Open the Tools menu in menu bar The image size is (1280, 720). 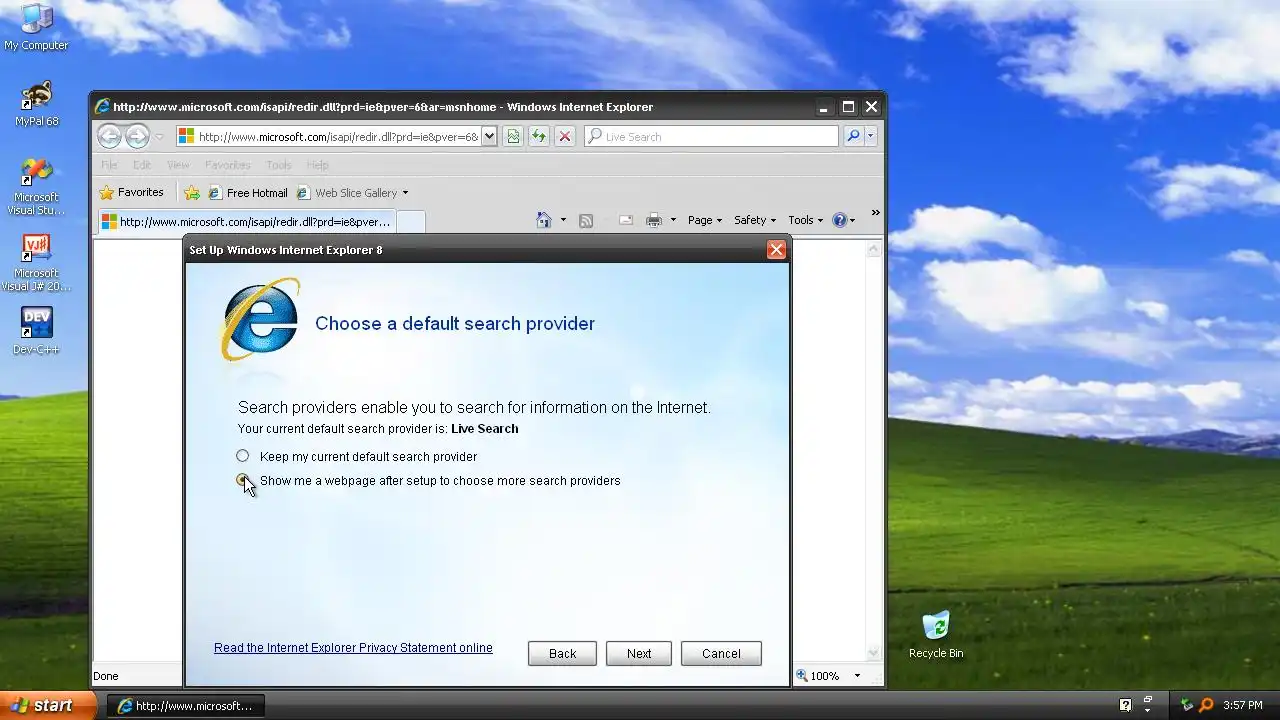(278, 165)
